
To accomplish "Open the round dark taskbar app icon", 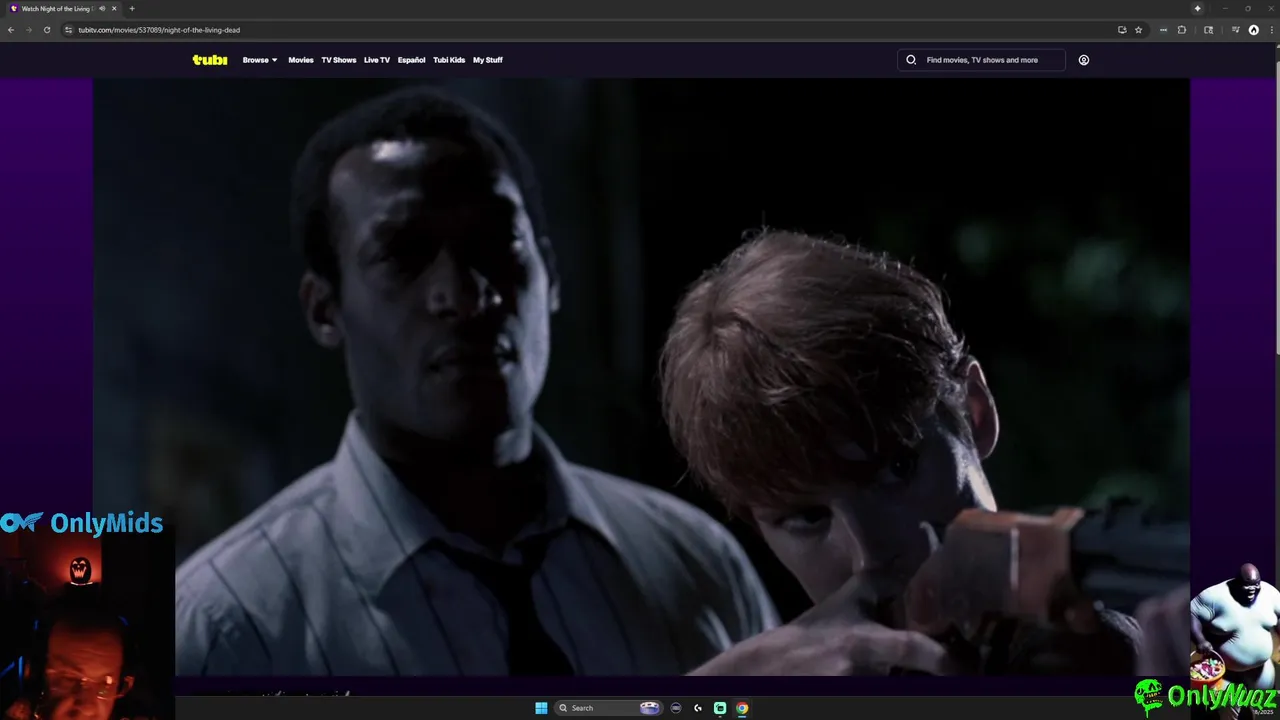I will coord(676,708).
